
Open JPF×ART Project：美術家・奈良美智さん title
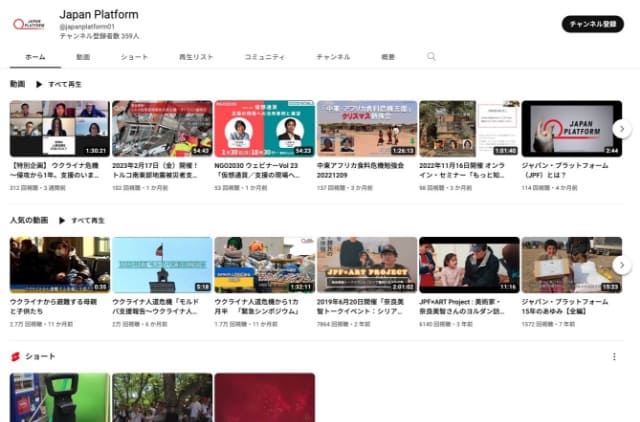[x=462, y=307]
